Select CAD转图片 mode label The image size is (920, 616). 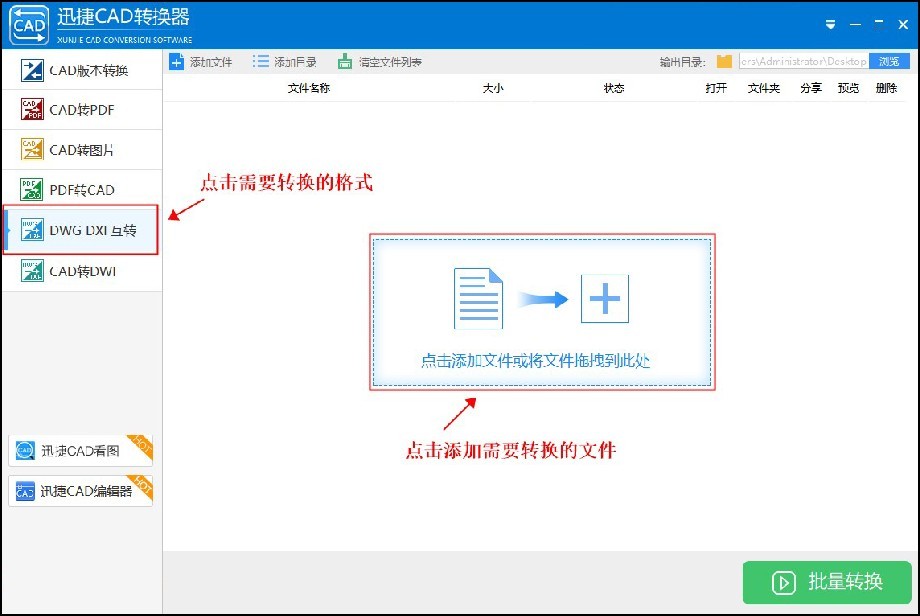tap(82, 150)
